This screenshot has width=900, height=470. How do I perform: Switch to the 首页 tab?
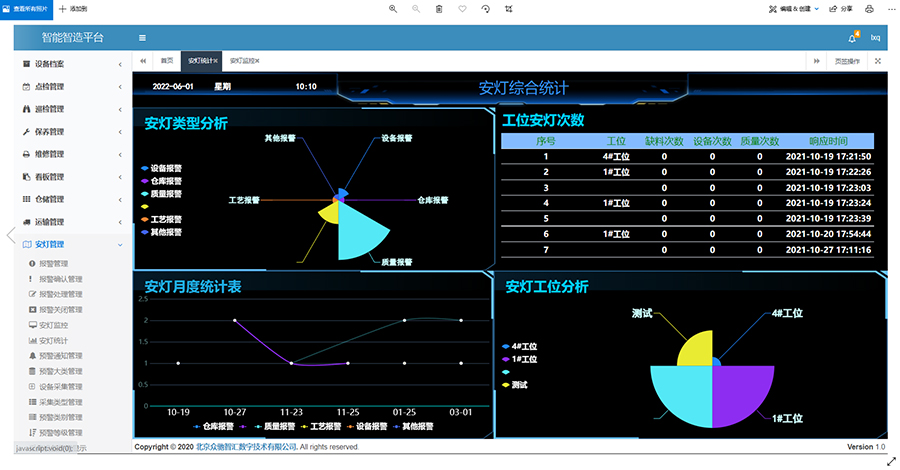pyautogui.click(x=166, y=61)
